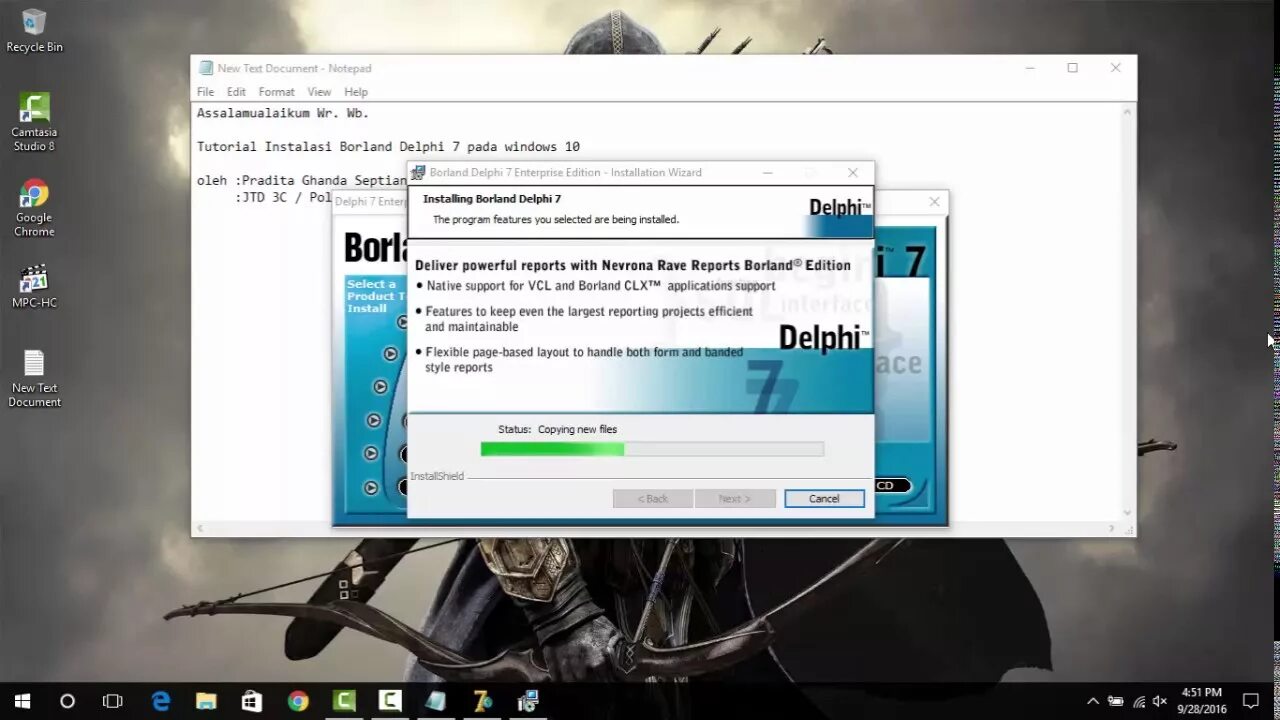1280x720 pixels.
Task: Click the 'Flexible page-based layout' bullet
Action: [x=584, y=359]
